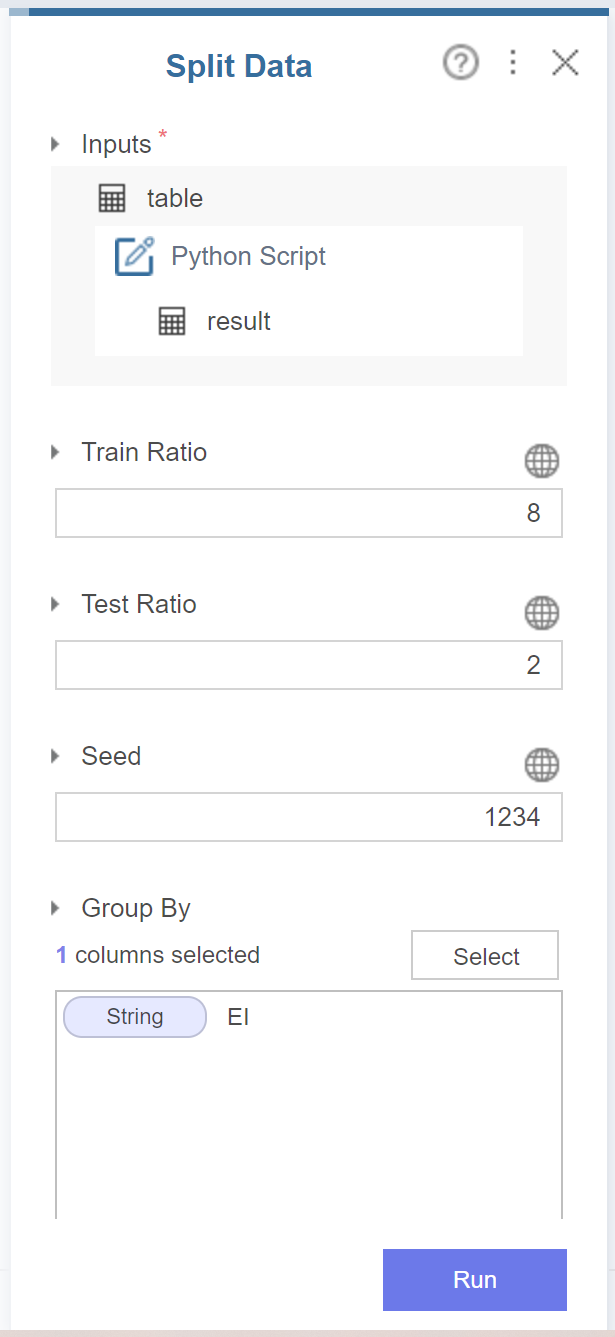Image resolution: width=615 pixels, height=1337 pixels.
Task: Run the Split Data function
Action: coord(474,1280)
